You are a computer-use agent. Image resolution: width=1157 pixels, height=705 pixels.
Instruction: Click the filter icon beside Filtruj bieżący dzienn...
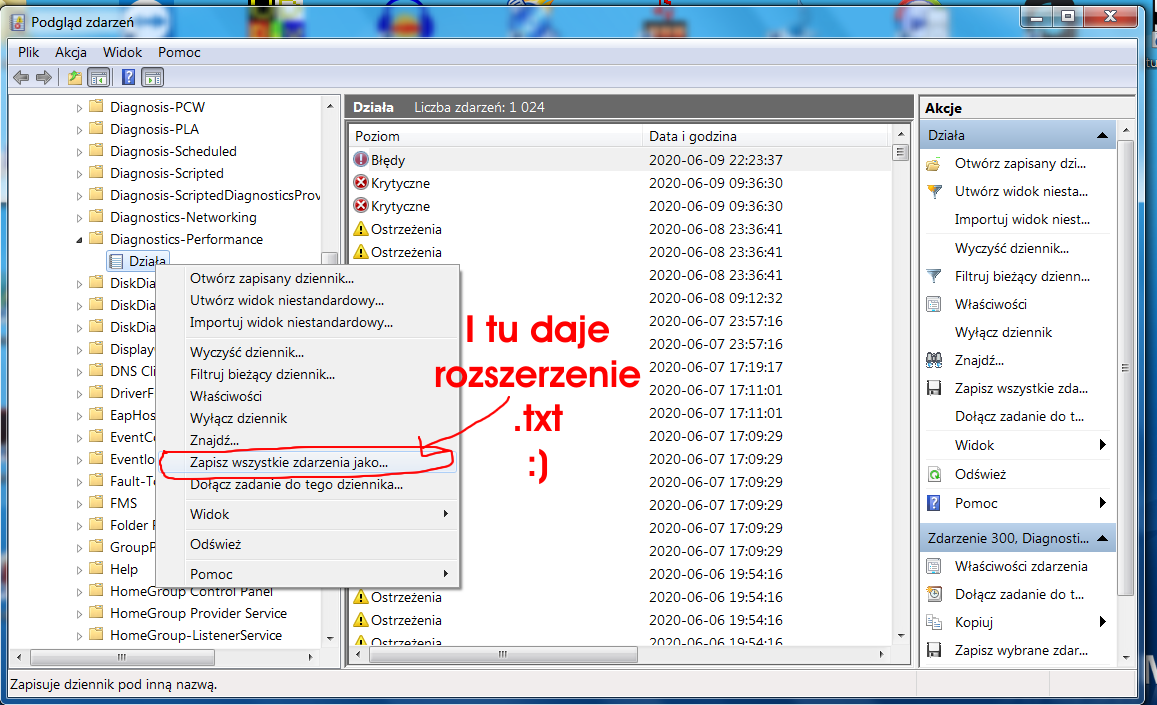tap(934, 277)
